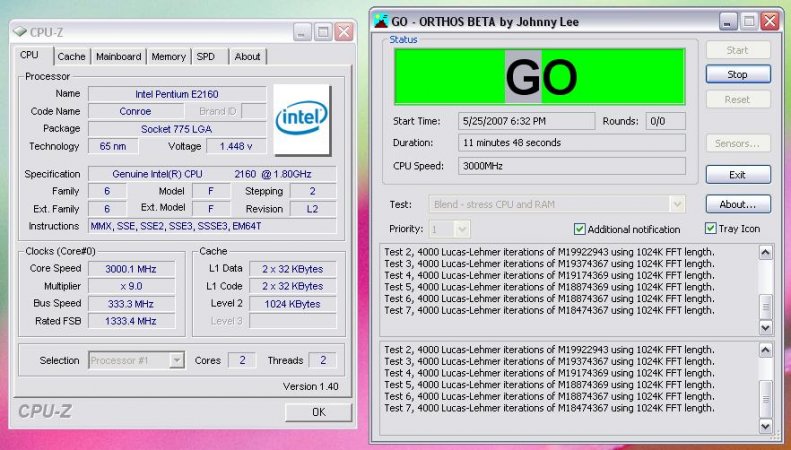791x450 pixels.
Task: Click the green GO status banner
Action: 540,77
